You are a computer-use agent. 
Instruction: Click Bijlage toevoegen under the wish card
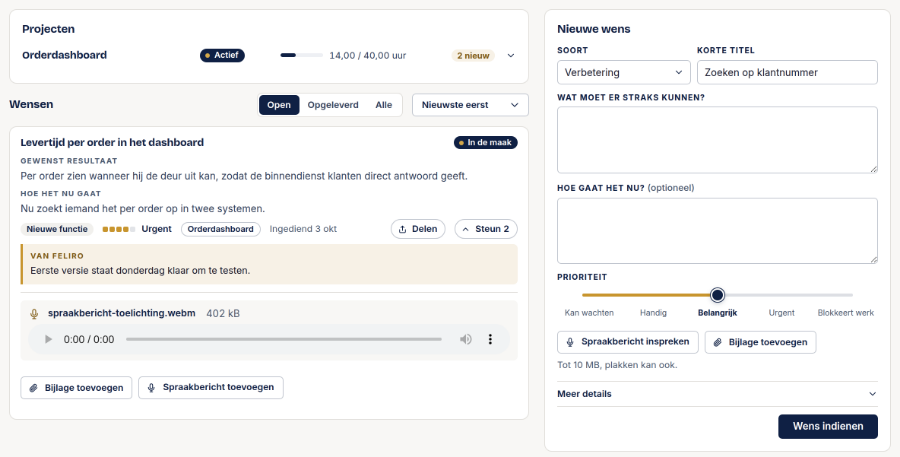pos(76,388)
